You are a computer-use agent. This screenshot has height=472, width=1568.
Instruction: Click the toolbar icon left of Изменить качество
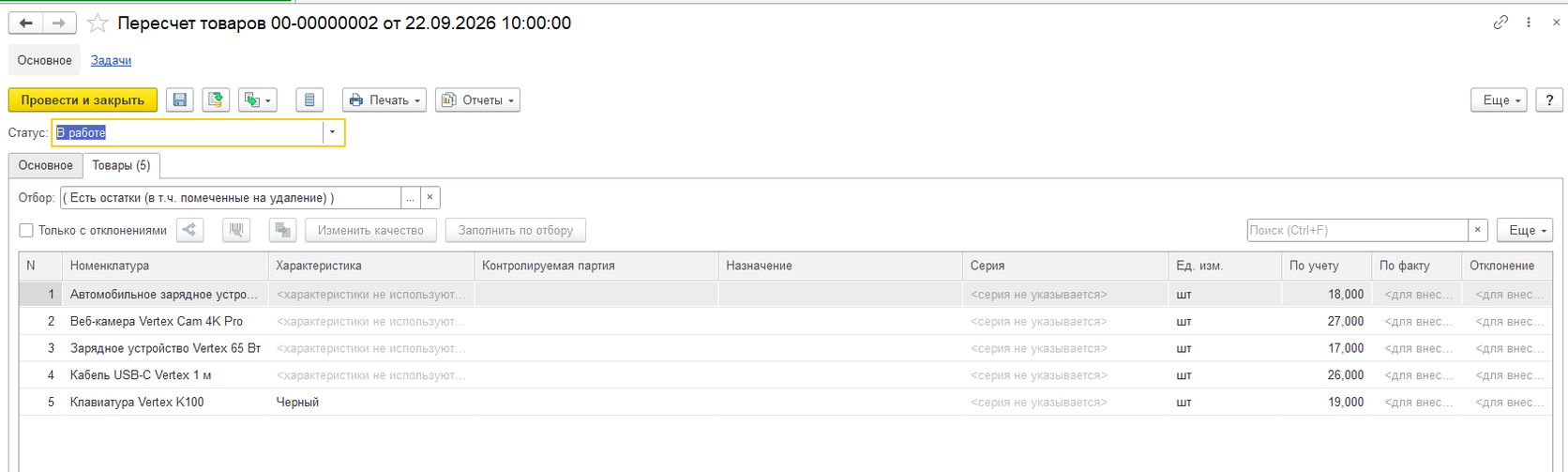283,230
